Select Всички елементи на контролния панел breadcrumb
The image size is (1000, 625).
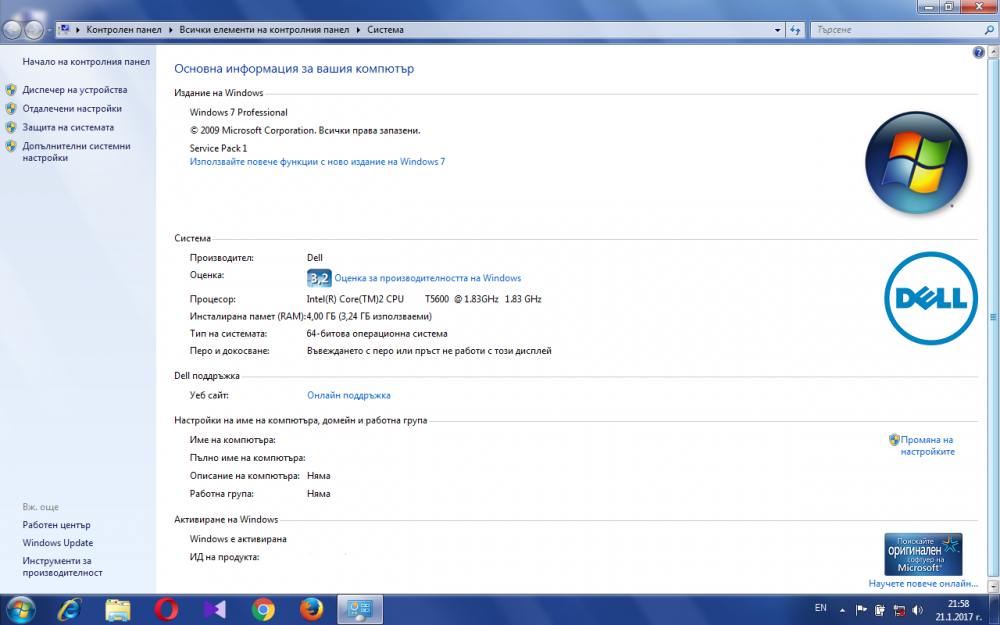[x=264, y=29]
